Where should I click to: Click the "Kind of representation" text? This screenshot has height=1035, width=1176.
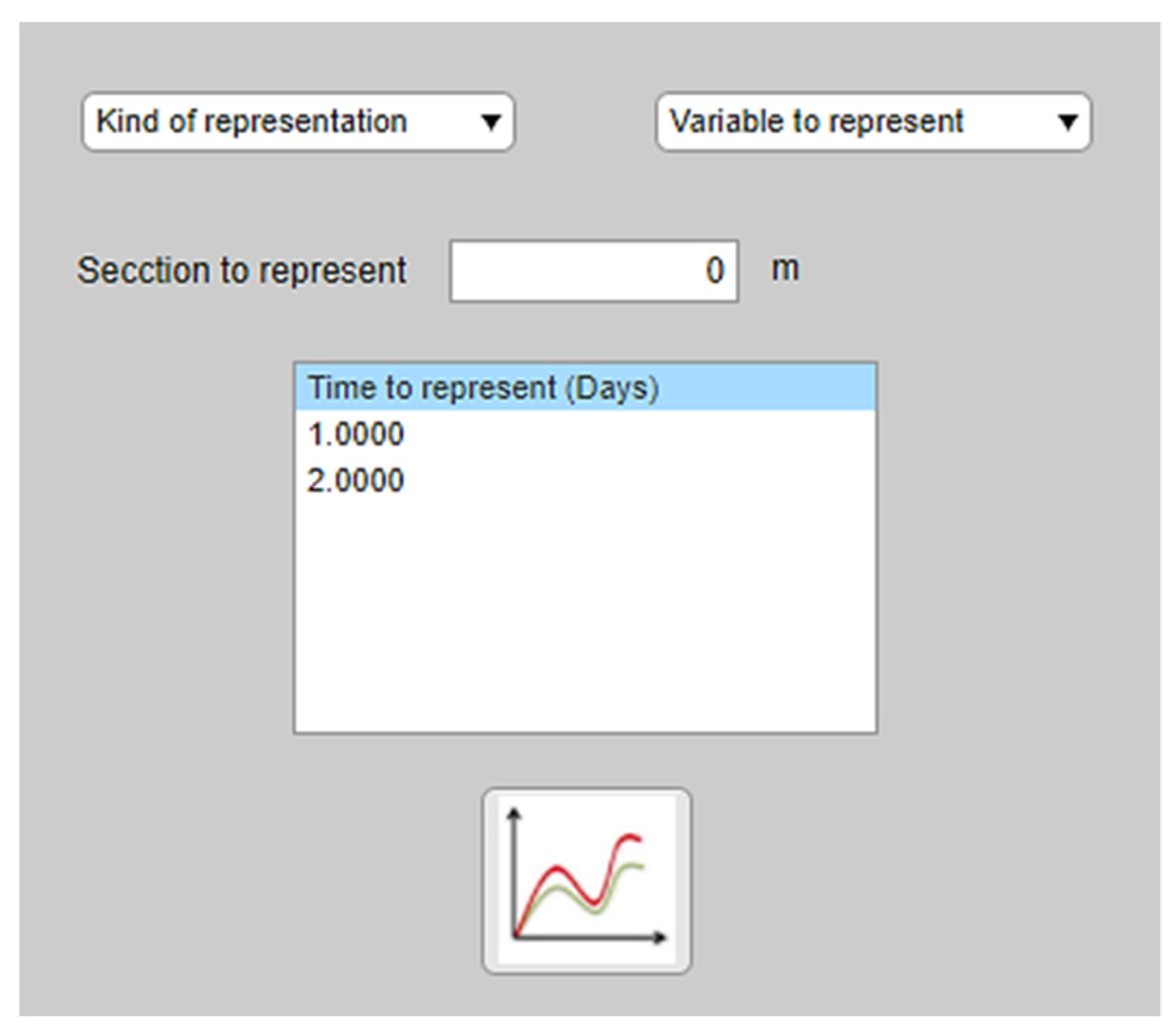pyautogui.click(x=252, y=122)
